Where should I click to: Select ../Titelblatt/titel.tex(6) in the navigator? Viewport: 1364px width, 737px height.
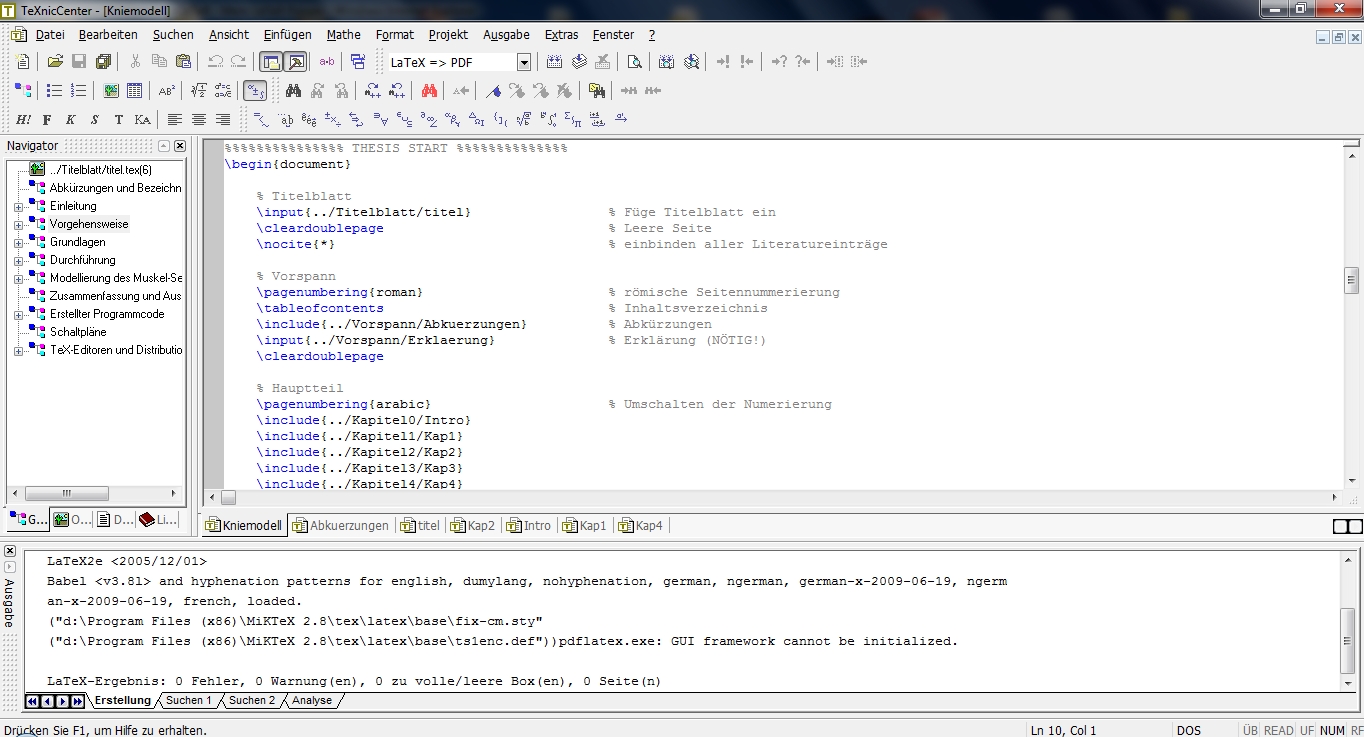(100, 170)
